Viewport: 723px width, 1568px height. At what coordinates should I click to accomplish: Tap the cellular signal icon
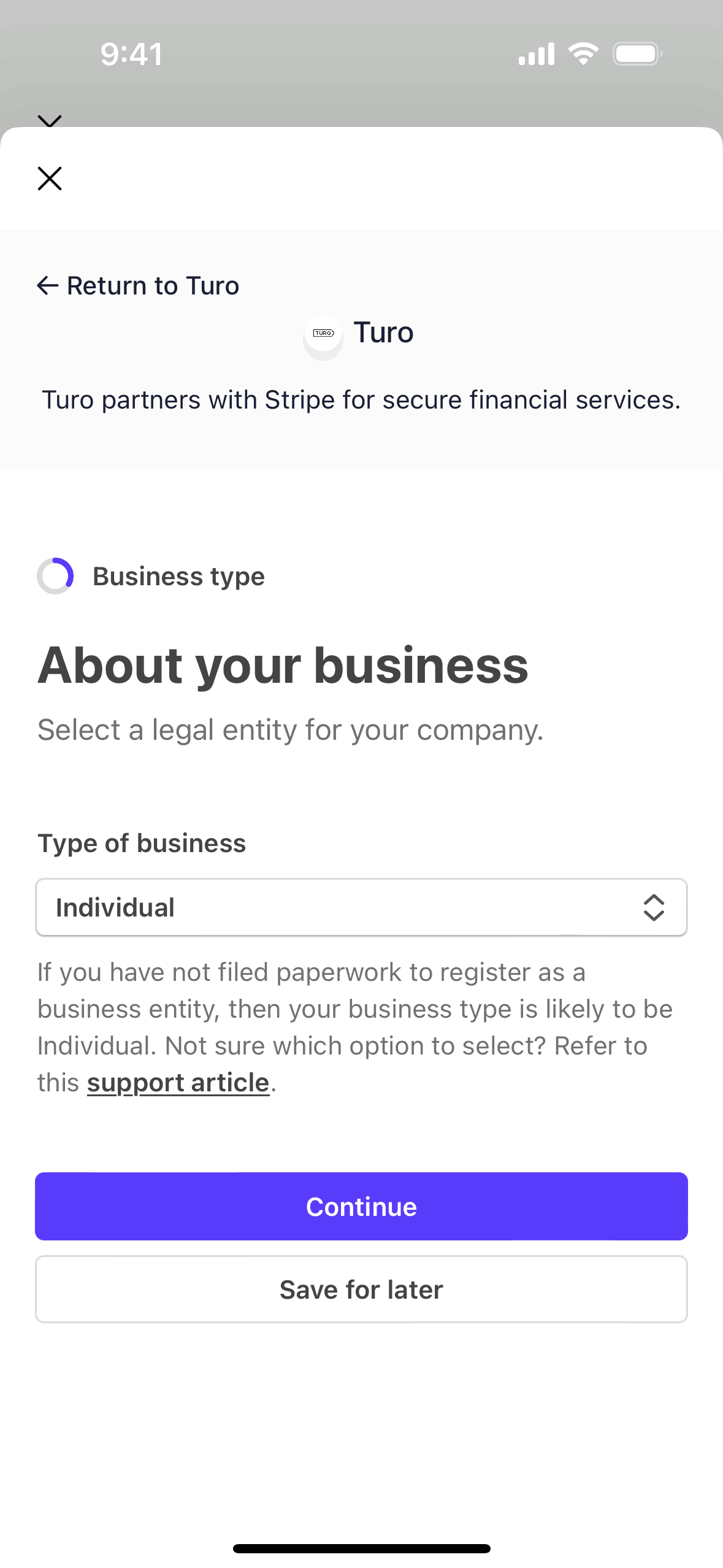[536, 54]
